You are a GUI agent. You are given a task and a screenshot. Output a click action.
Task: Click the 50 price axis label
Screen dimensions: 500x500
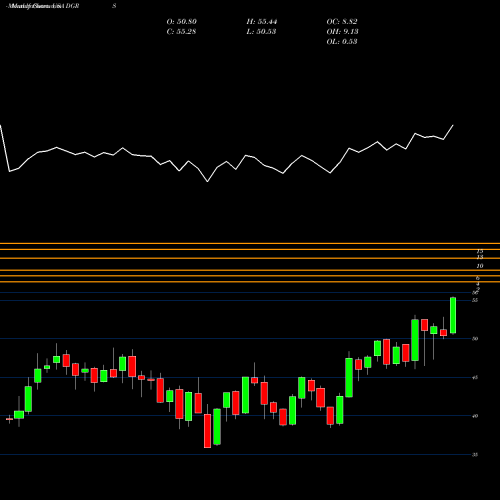click(475, 339)
